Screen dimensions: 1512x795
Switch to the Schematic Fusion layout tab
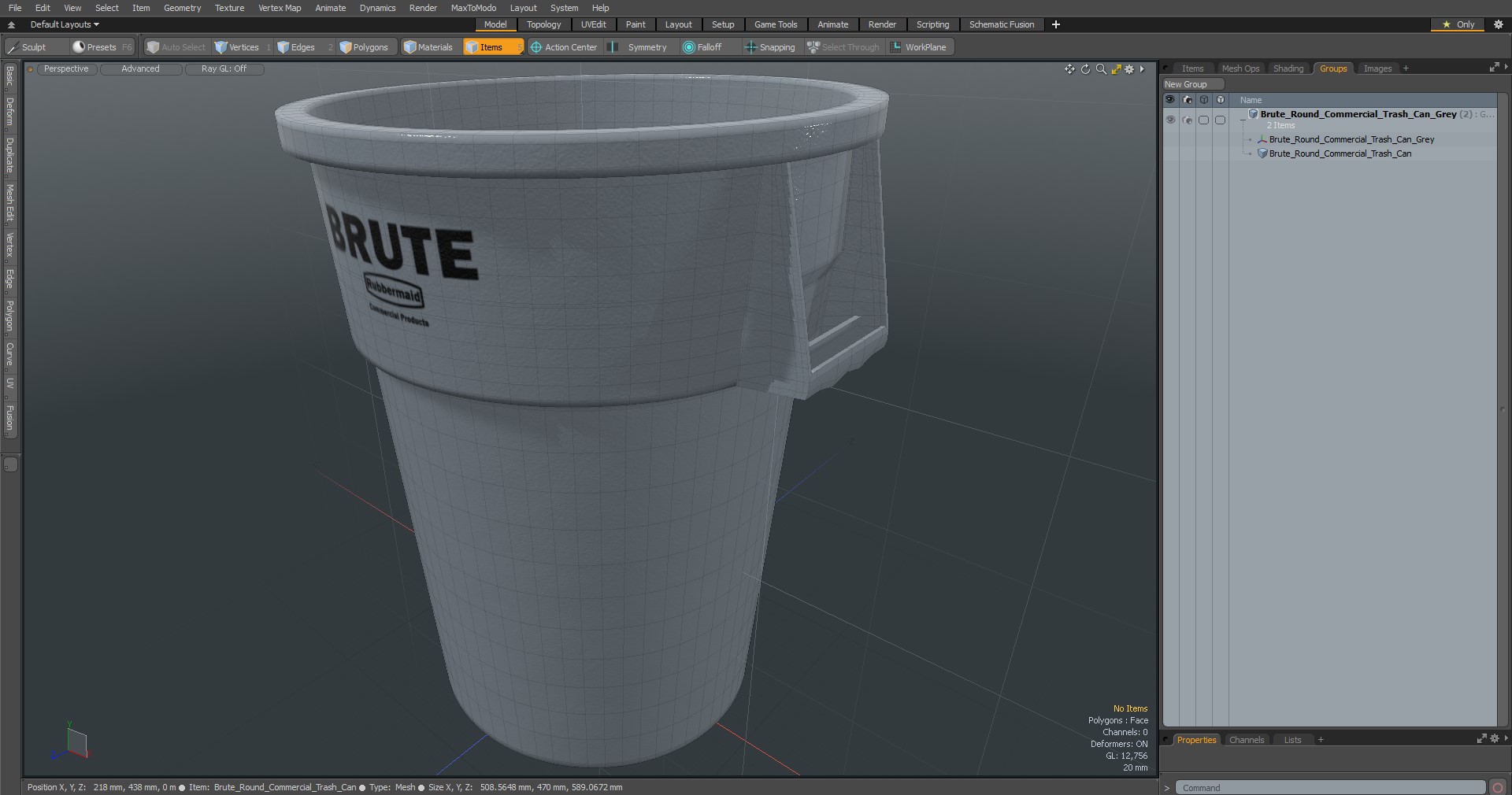(1002, 24)
